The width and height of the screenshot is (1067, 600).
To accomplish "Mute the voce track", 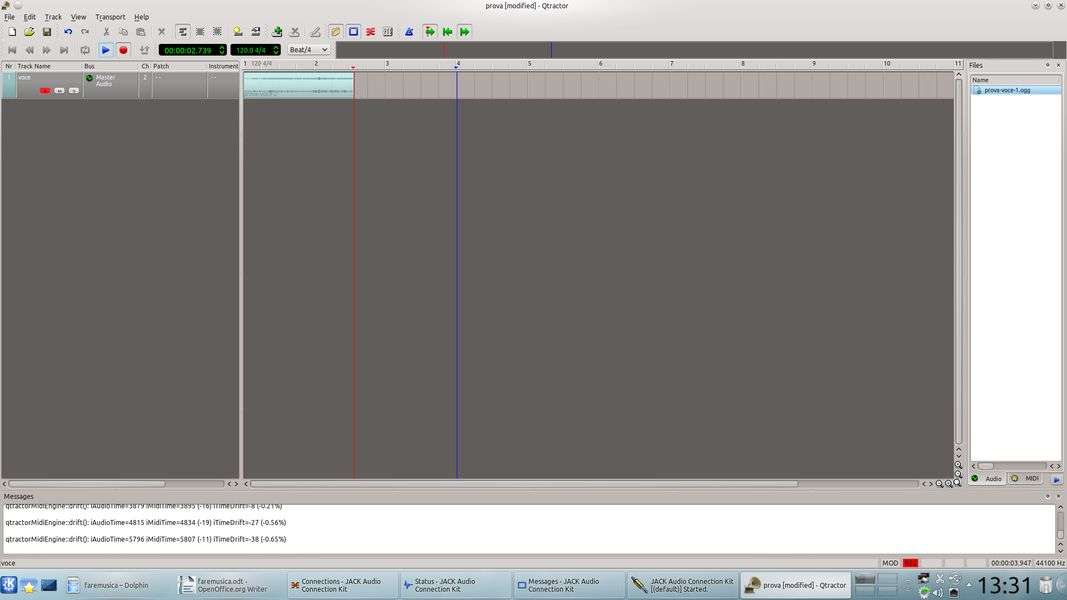I will tap(60, 90).
